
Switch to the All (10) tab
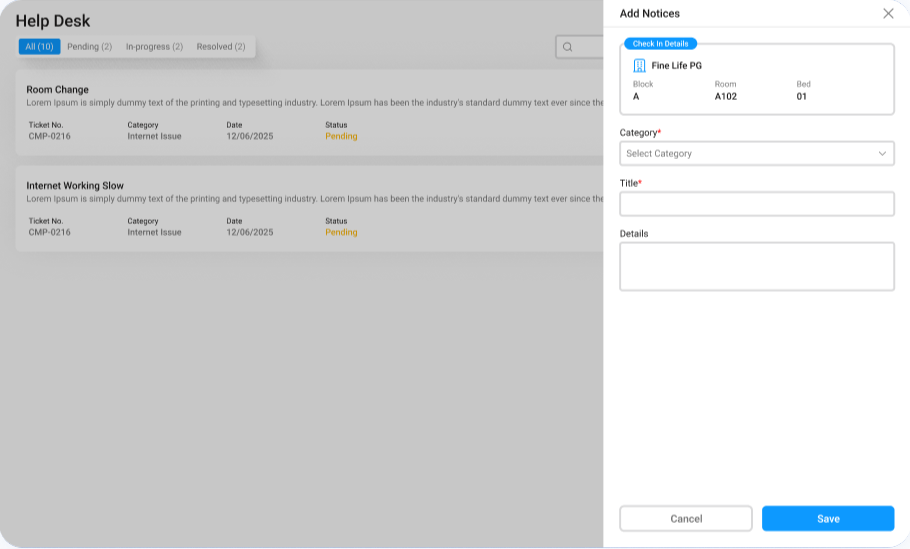(39, 47)
